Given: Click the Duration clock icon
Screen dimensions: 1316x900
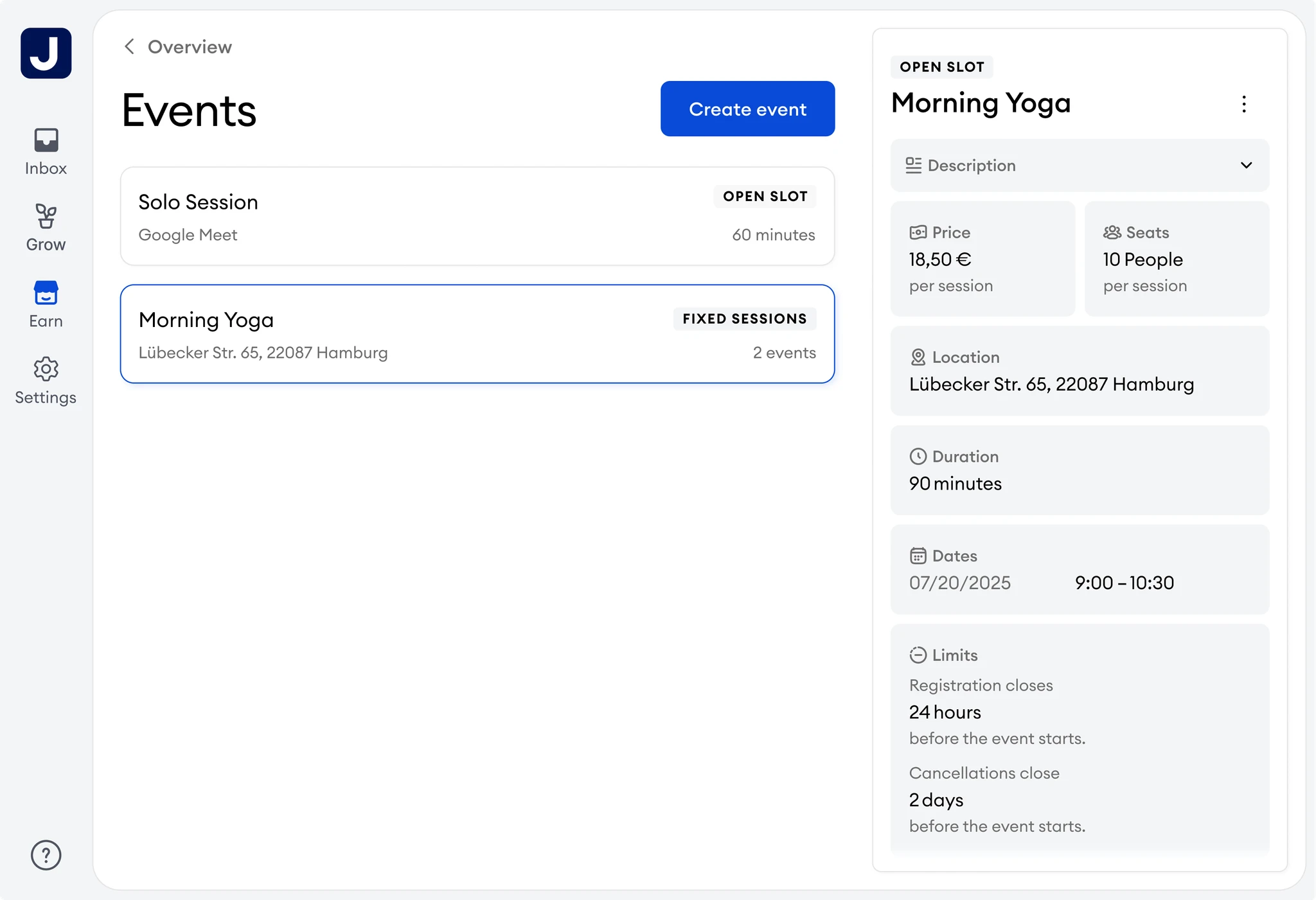Looking at the screenshot, I should [919, 456].
